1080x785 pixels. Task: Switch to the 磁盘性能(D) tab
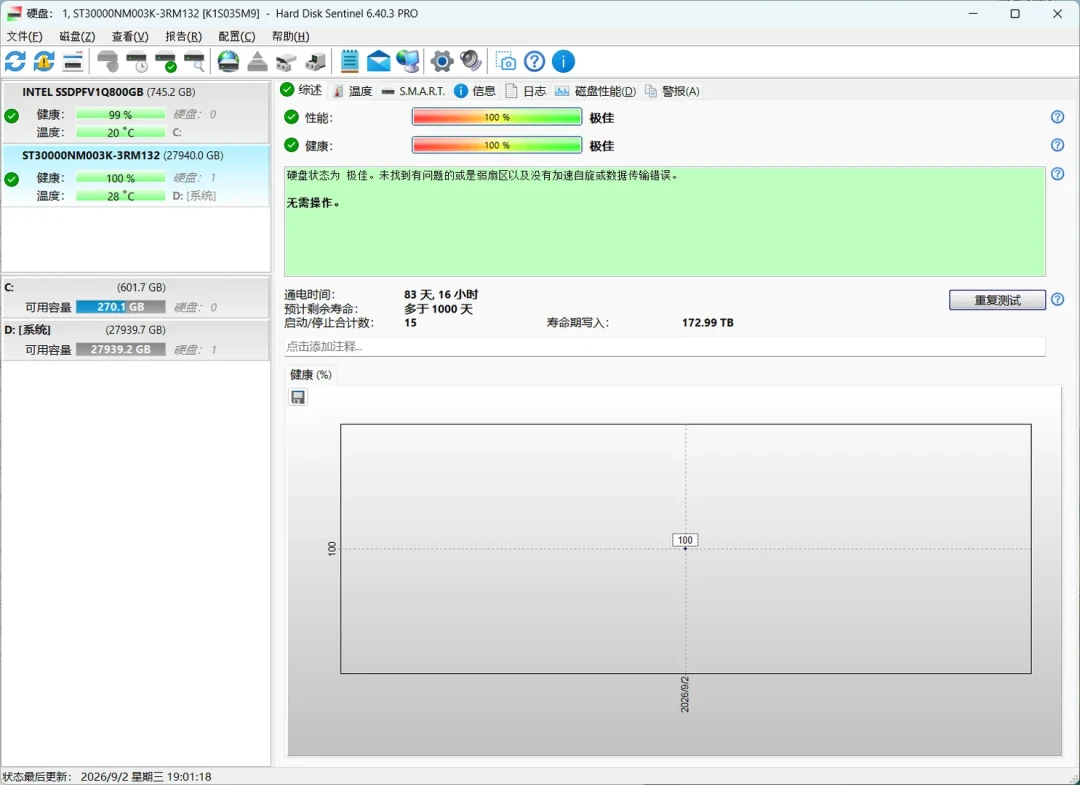[596, 91]
